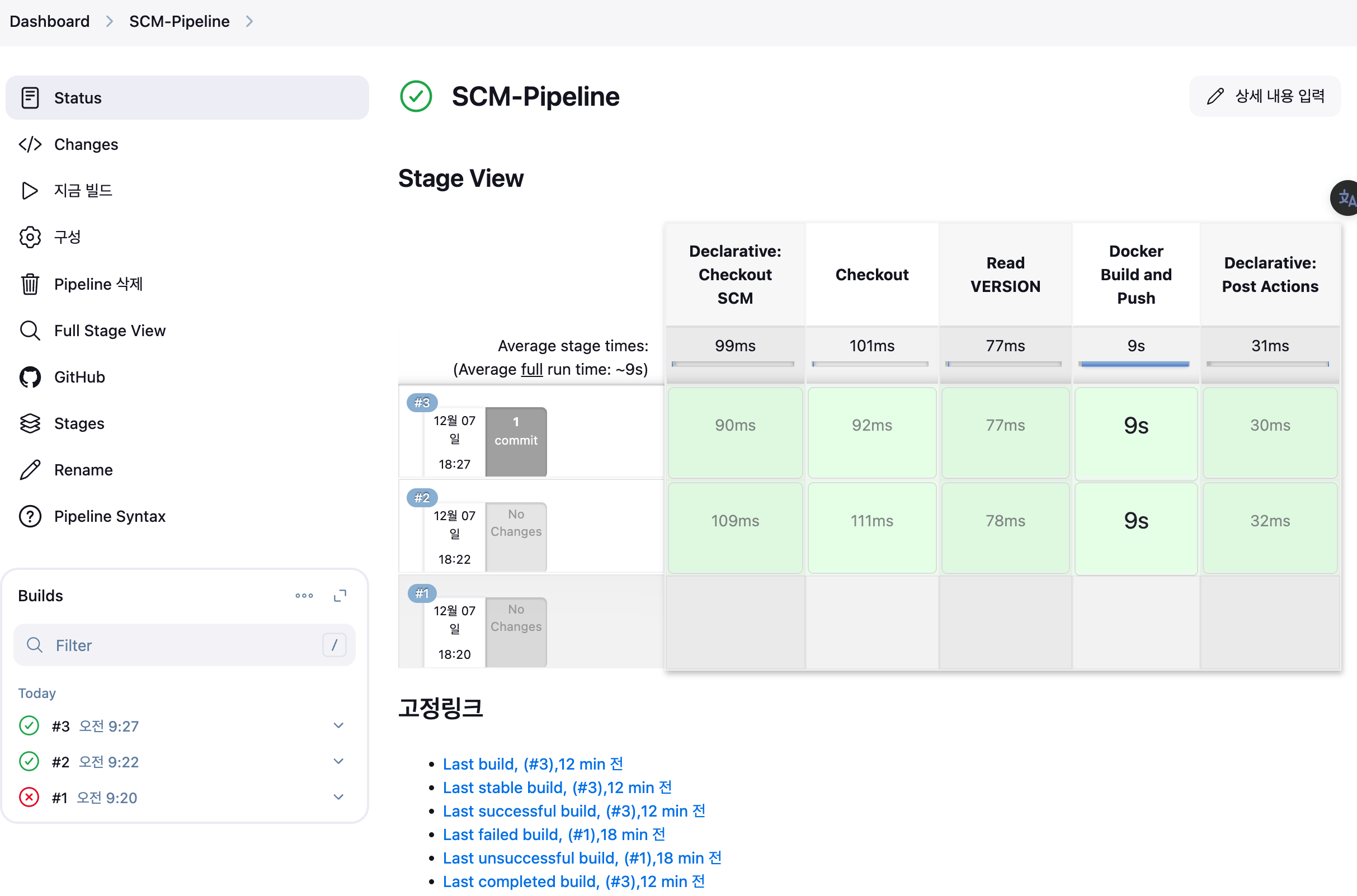
Task: Click the trash icon for Pipeline 삭제
Action: pos(30,284)
